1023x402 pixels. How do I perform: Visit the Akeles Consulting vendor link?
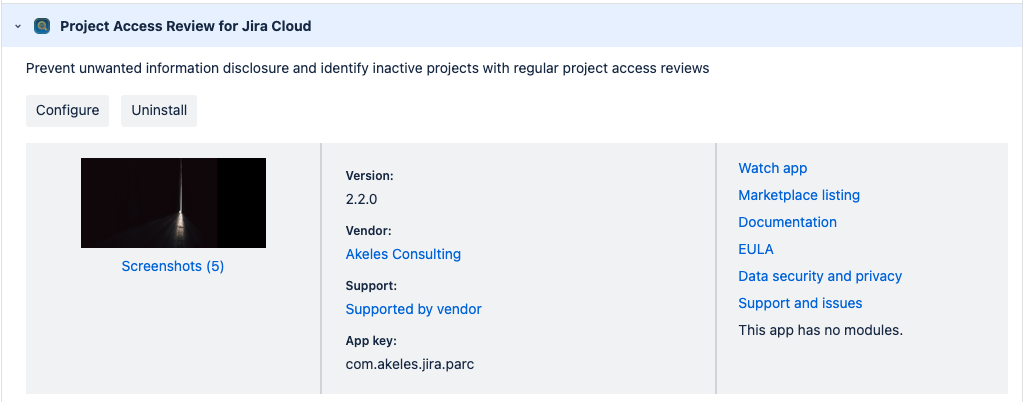[403, 254]
